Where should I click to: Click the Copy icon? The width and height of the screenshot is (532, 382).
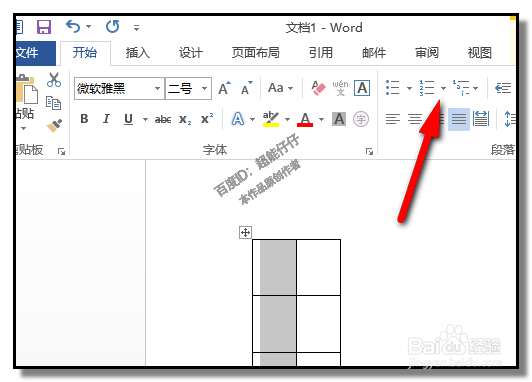(x=53, y=103)
